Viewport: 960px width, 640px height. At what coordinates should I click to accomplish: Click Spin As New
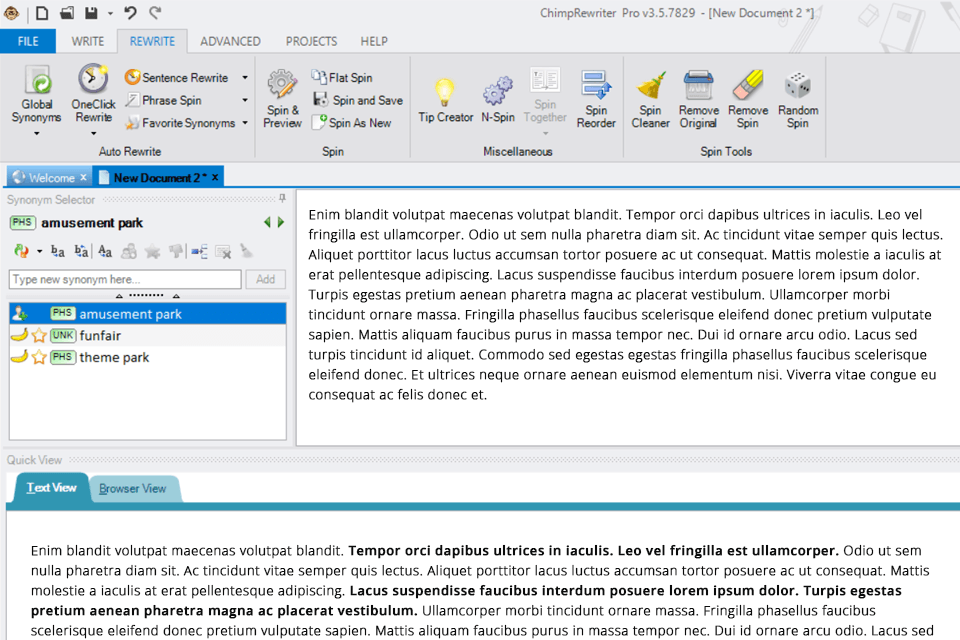[351, 122]
